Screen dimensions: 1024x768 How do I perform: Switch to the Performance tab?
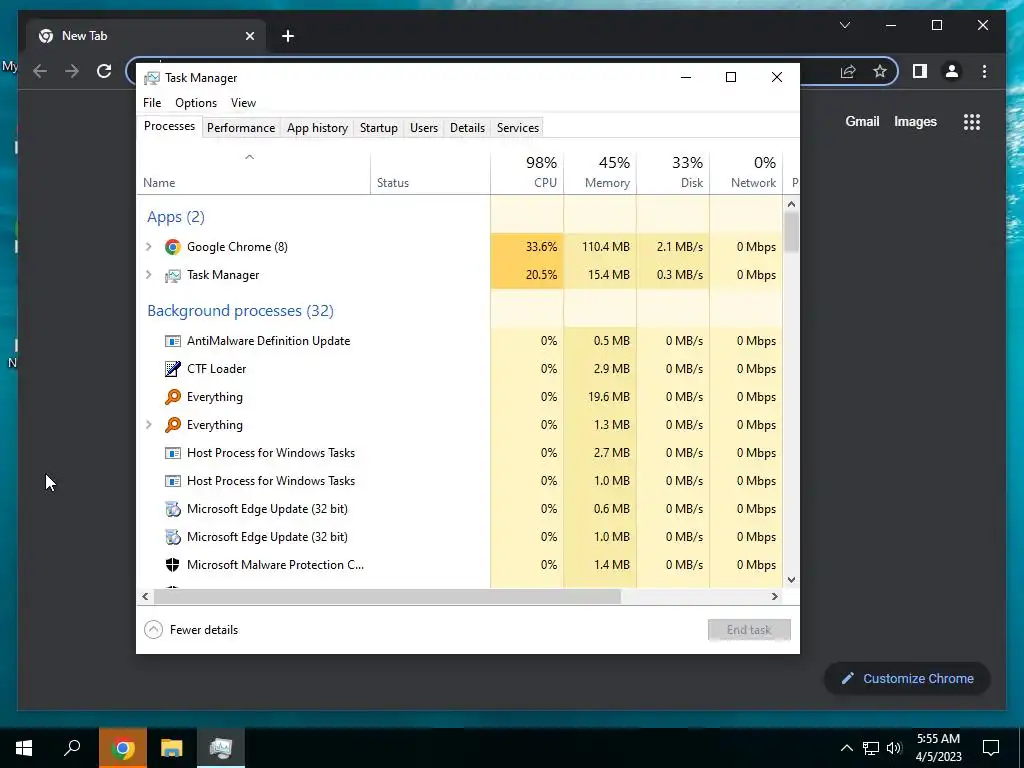point(241,128)
